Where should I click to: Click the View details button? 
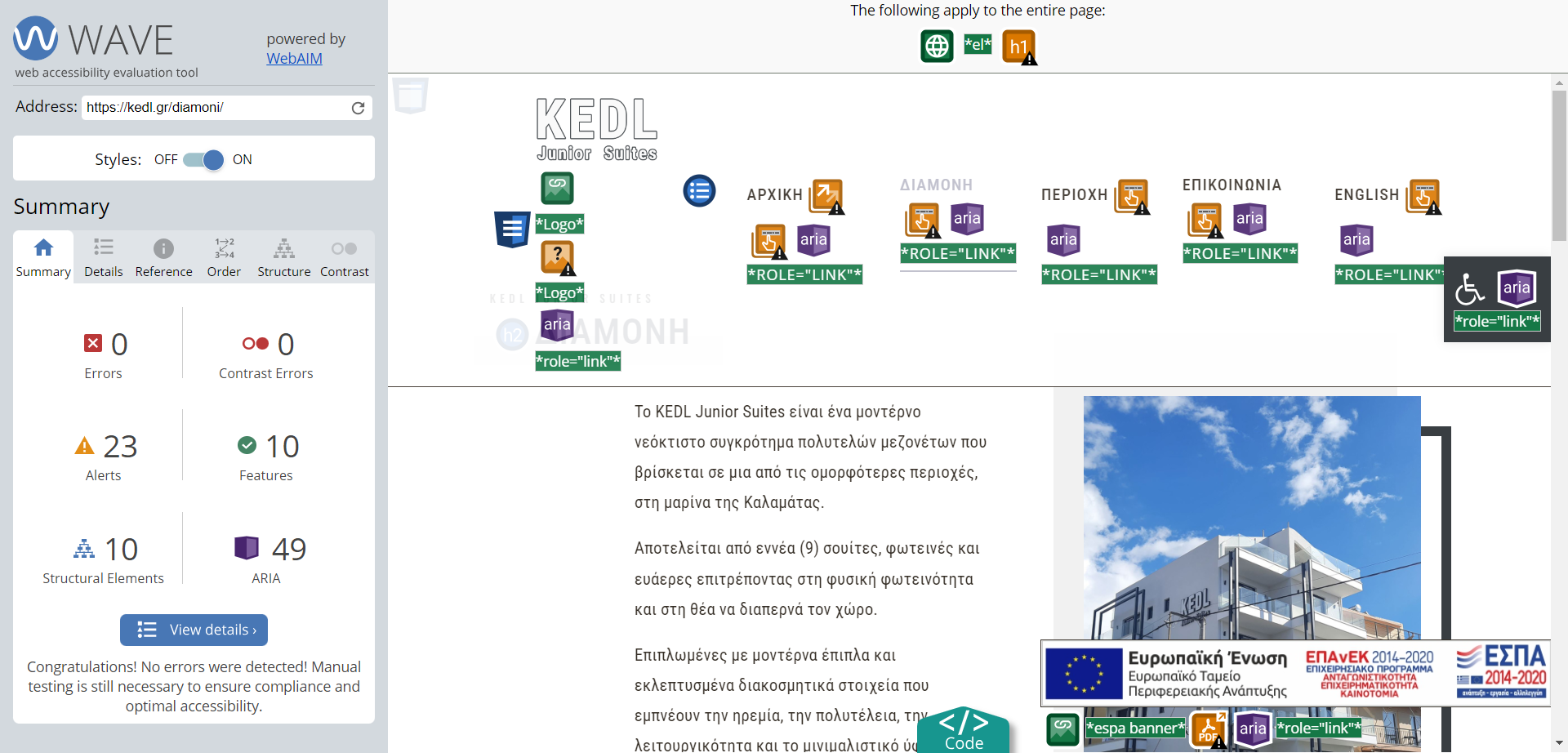194,630
